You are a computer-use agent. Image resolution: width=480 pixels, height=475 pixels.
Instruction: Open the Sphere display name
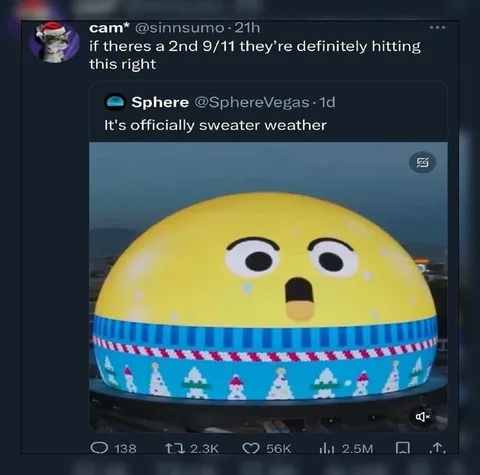160,102
